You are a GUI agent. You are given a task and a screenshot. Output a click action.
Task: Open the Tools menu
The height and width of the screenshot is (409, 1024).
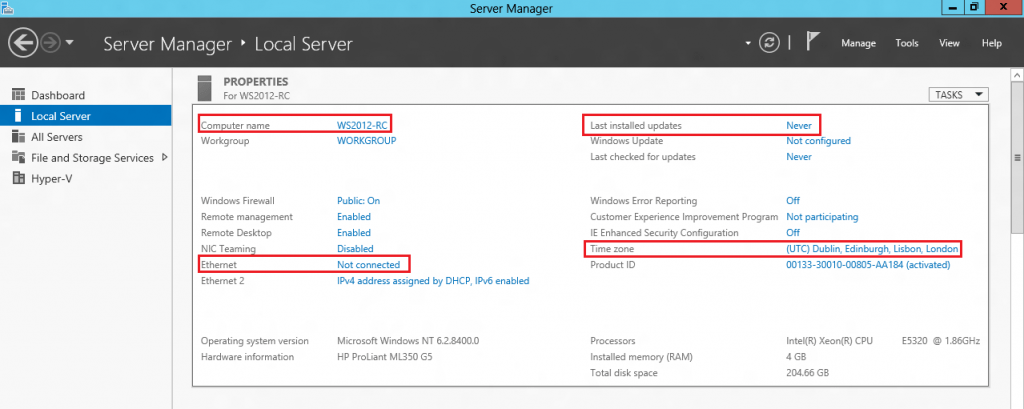click(907, 43)
